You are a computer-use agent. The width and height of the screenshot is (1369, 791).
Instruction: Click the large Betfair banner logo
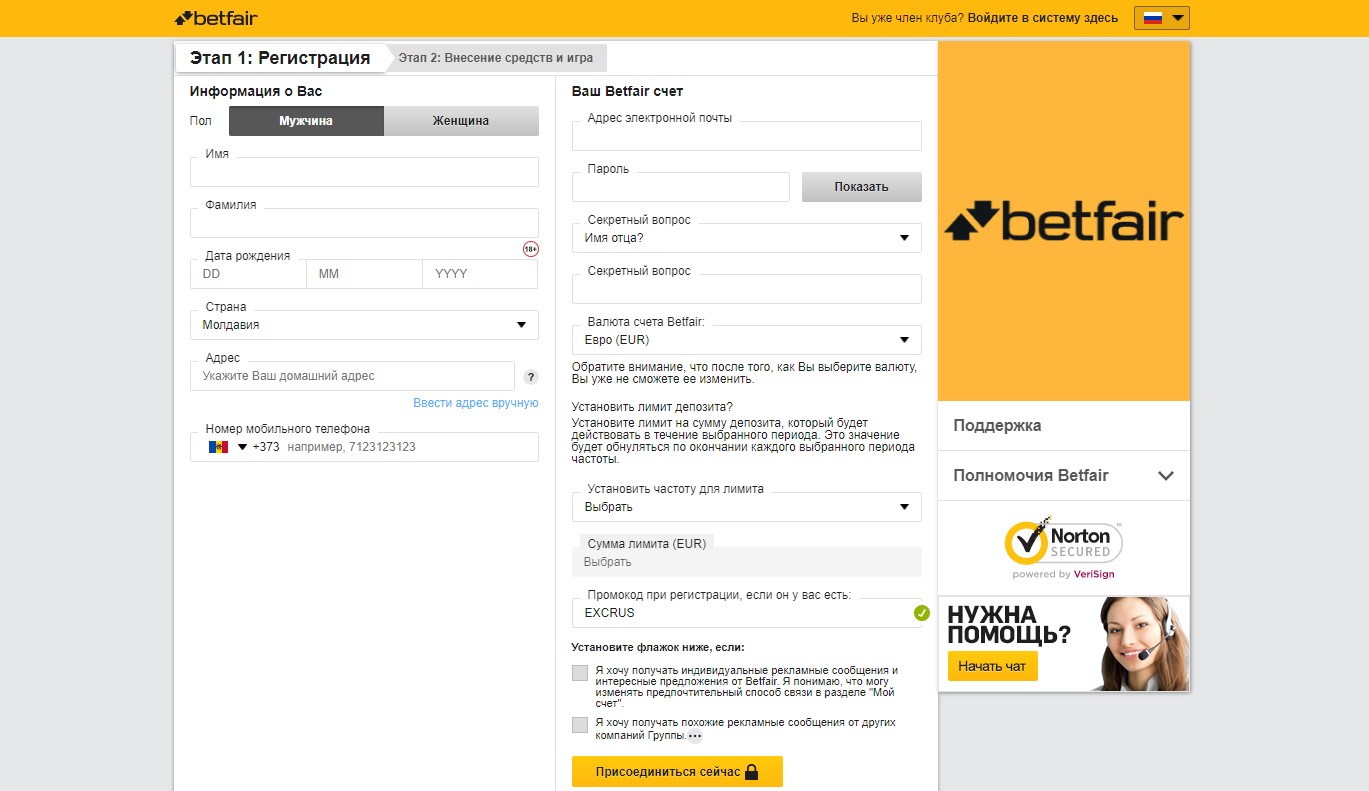pyautogui.click(x=1064, y=222)
